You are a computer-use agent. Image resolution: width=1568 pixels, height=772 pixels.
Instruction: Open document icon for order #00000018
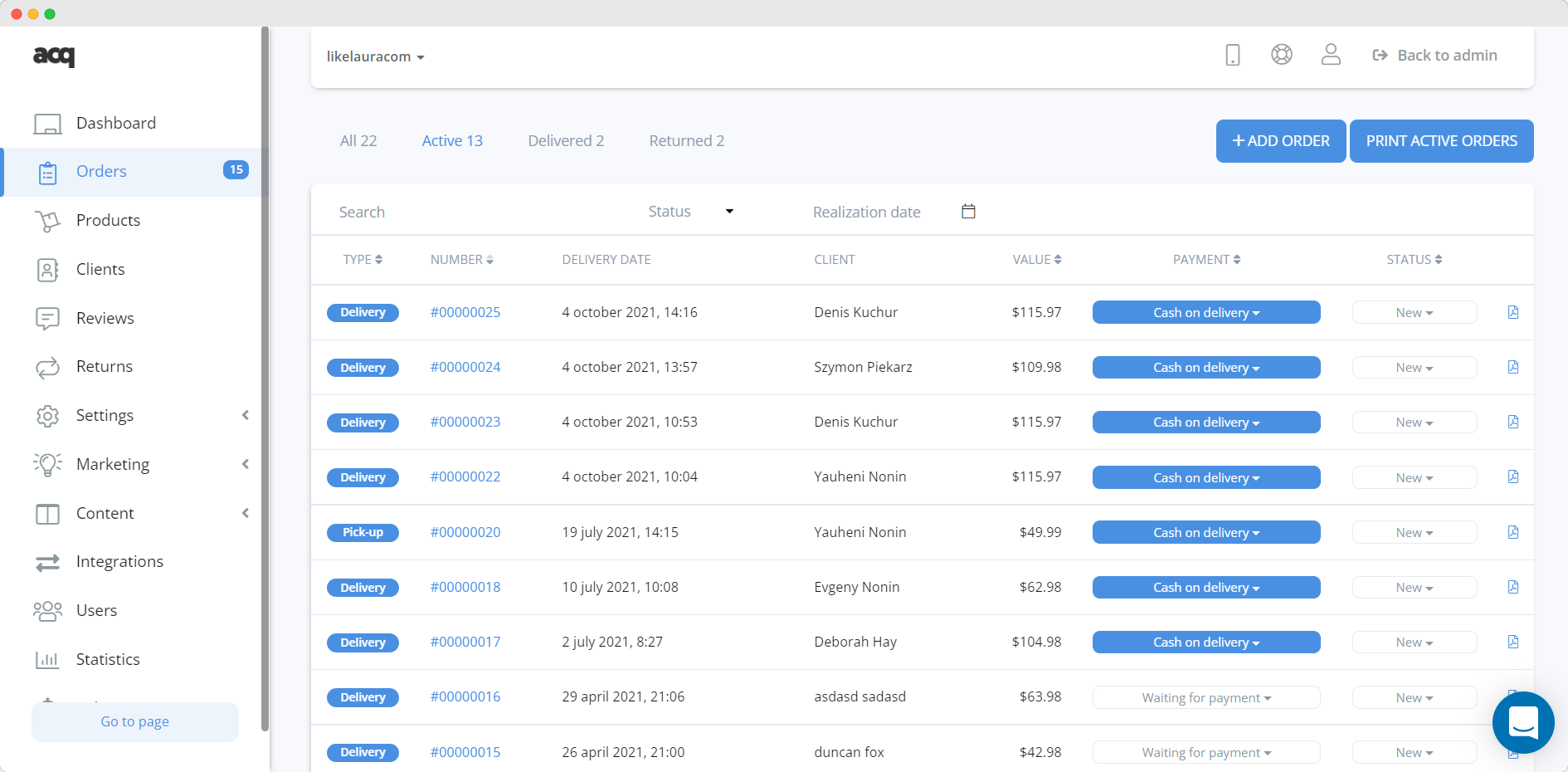click(x=1513, y=587)
